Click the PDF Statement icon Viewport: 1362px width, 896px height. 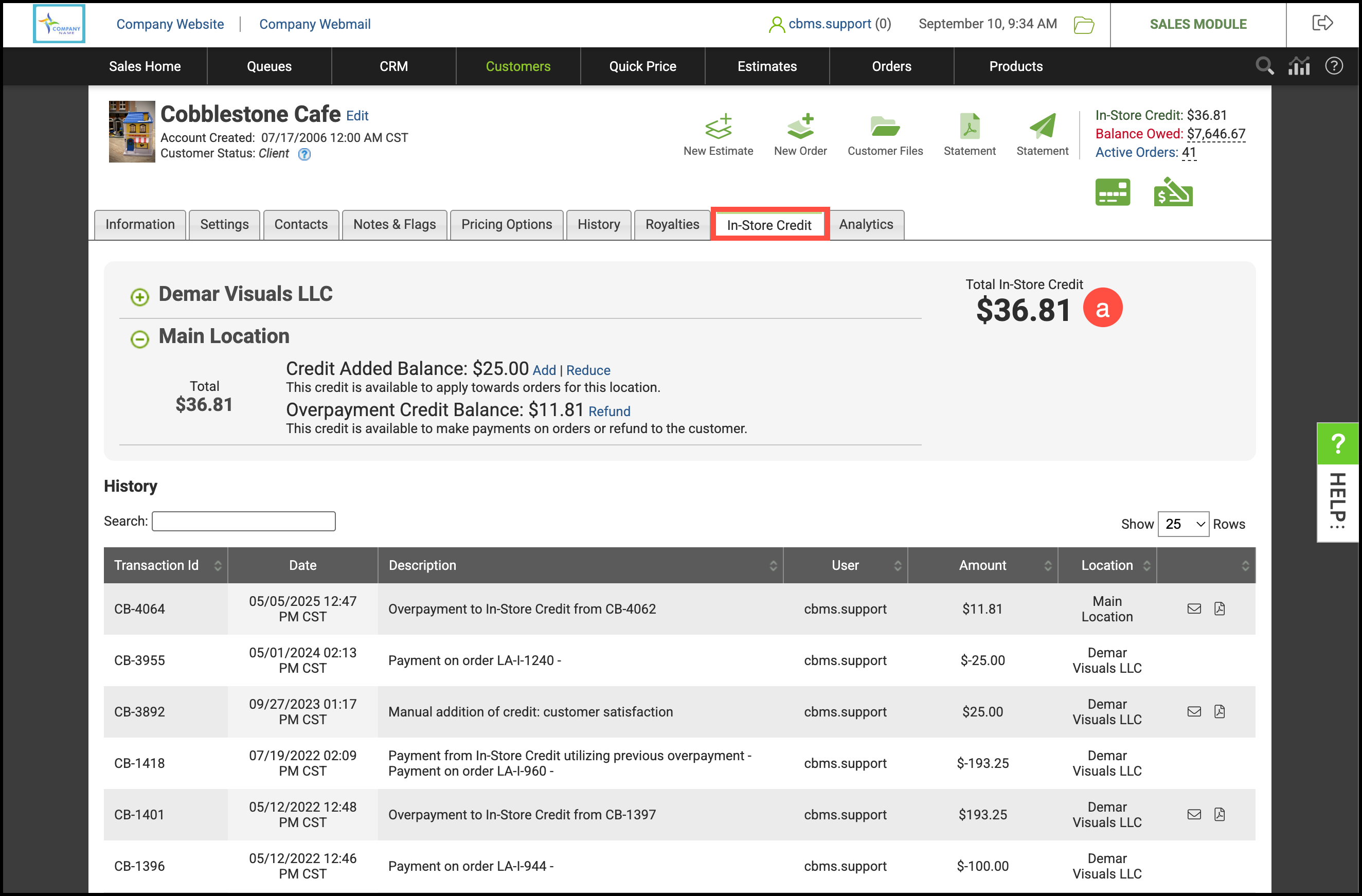(x=969, y=127)
